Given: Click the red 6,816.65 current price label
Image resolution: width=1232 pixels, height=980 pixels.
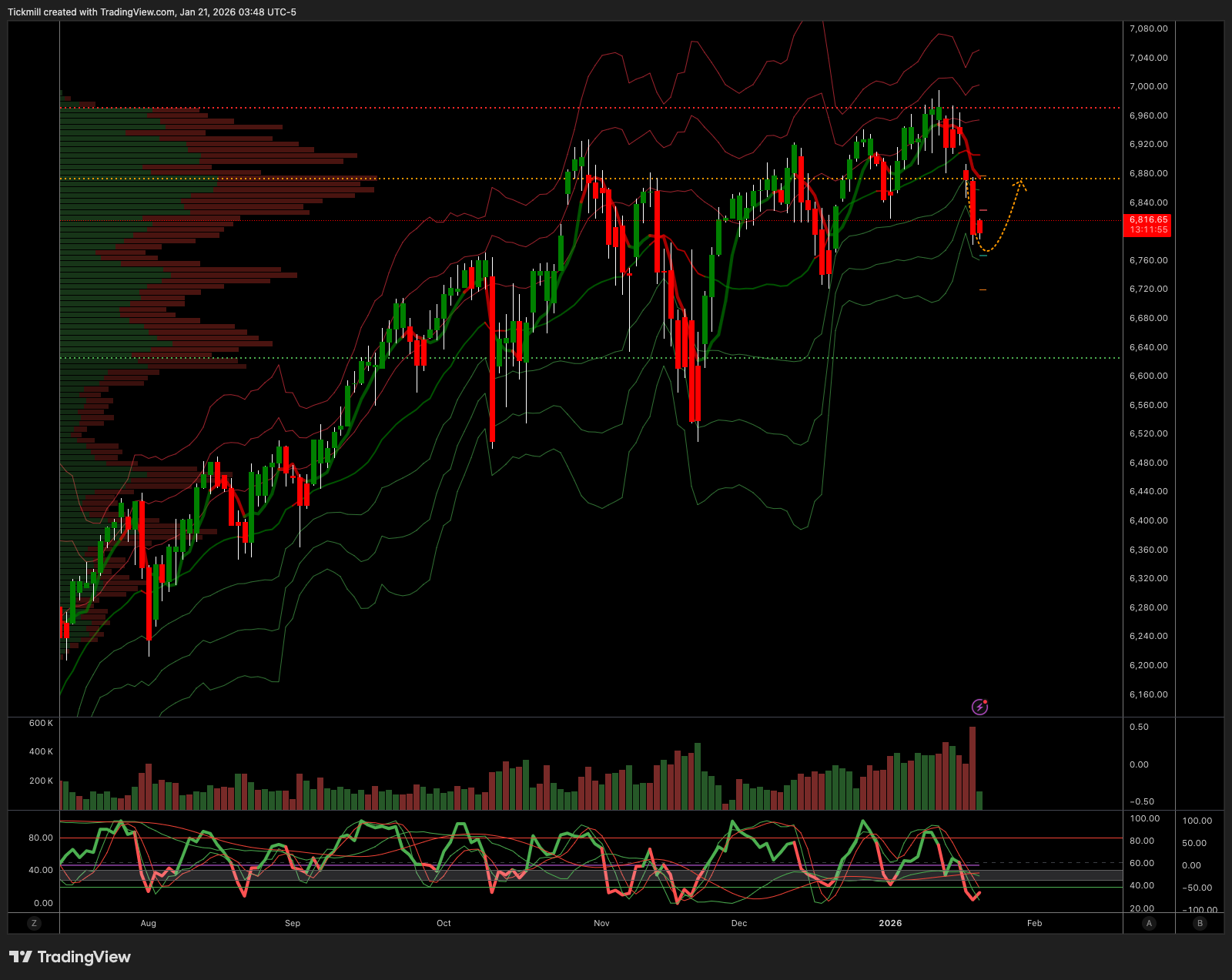Looking at the screenshot, I should (x=1147, y=219).
